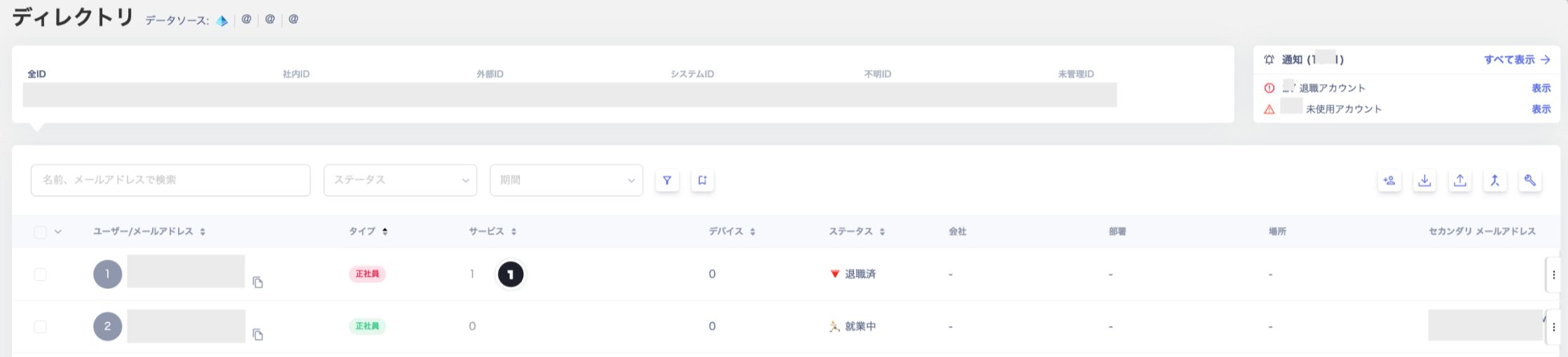Screen dimensions: 1568x357
Task: Click the Azure AD data source icon
Action: tap(221, 20)
